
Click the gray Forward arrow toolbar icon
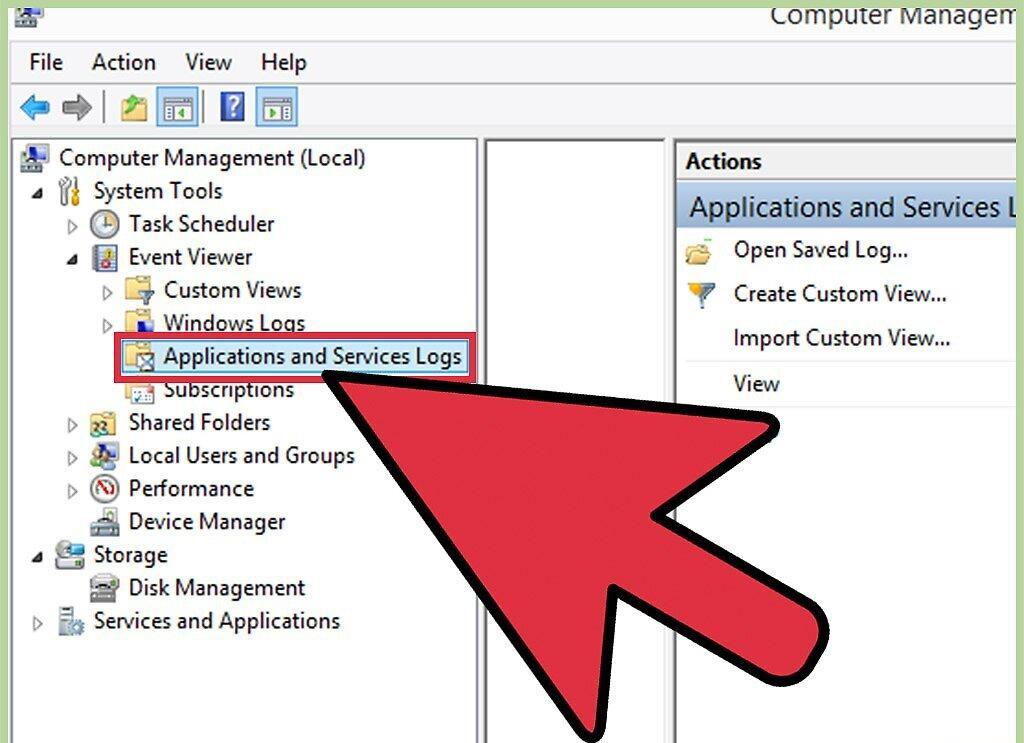click(x=76, y=107)
